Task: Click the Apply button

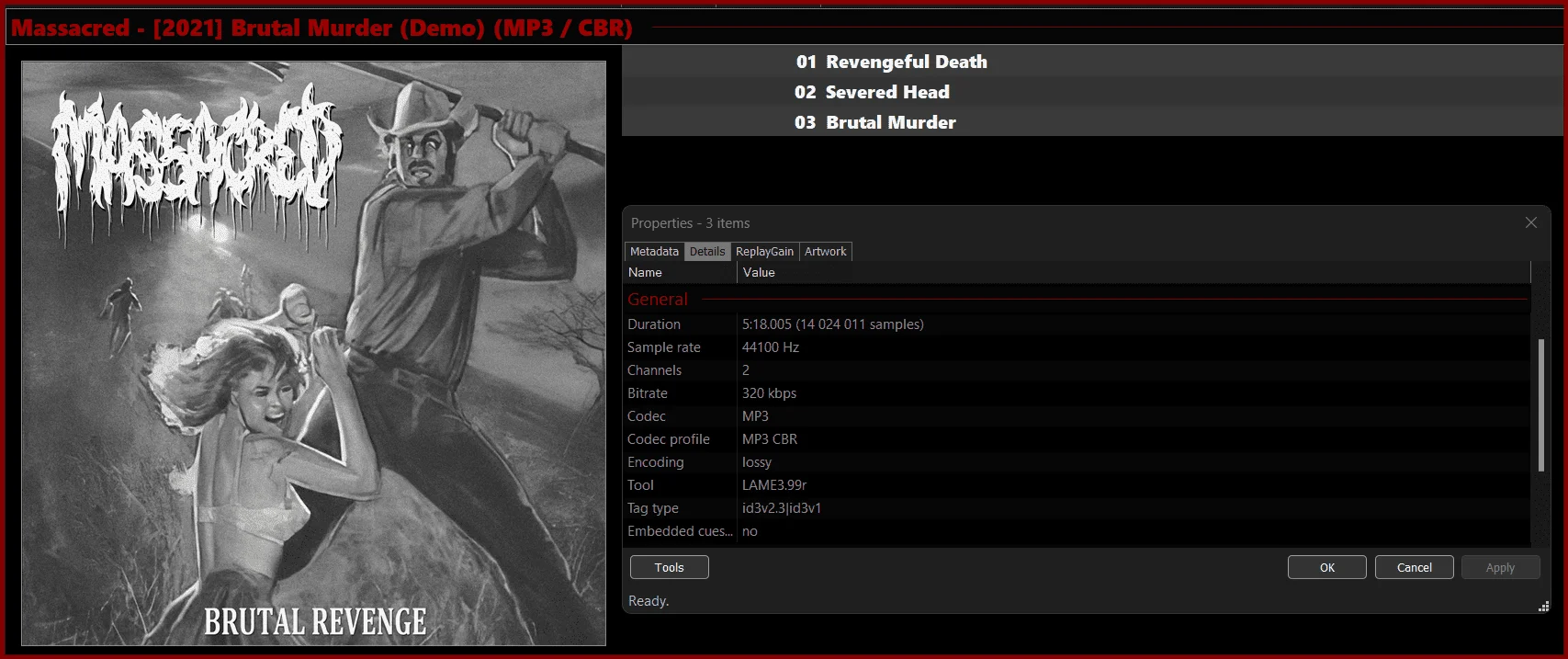Action: [1501, 567]
